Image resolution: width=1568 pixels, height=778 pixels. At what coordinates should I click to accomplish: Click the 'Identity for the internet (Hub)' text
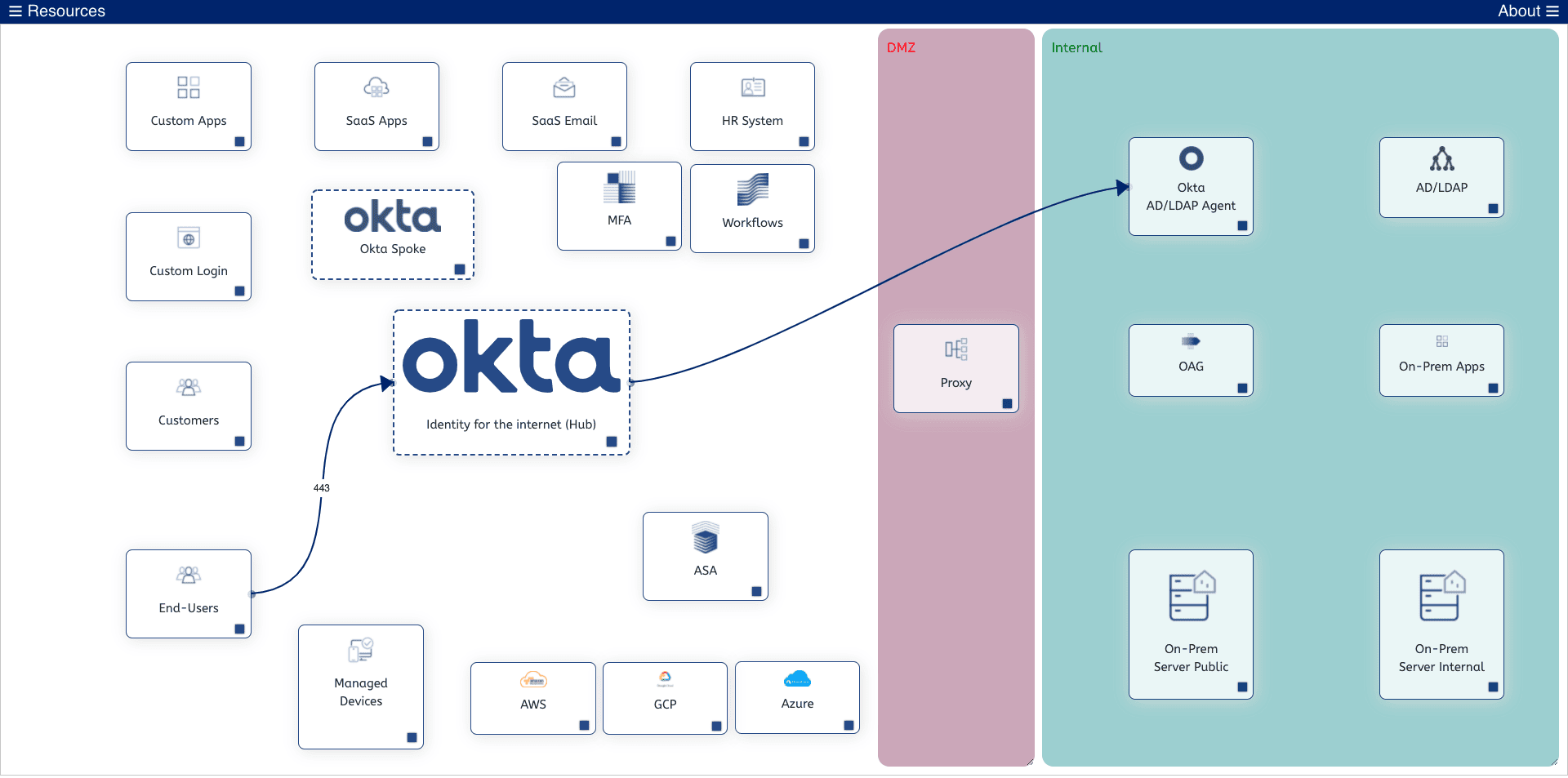(x=511, y=425)
